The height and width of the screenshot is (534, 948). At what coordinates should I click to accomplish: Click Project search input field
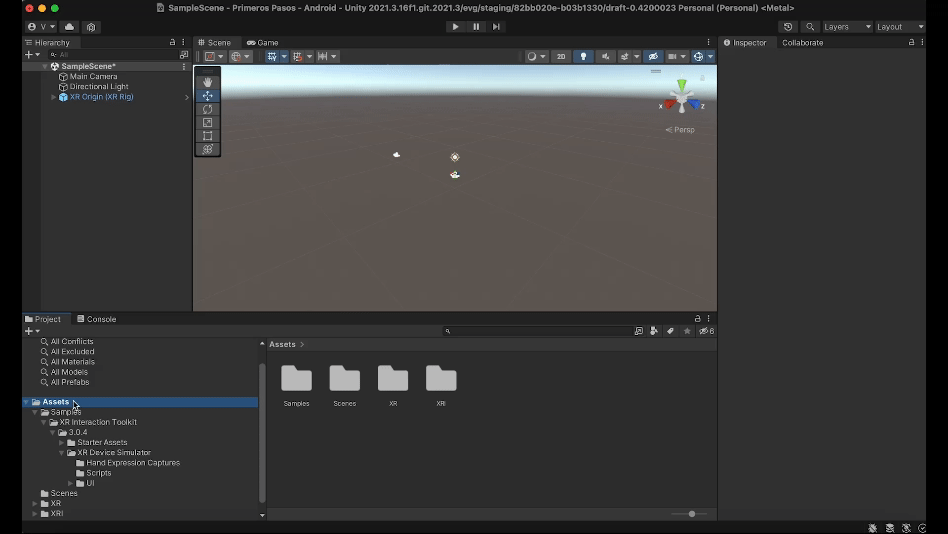[x=538, y=331]
